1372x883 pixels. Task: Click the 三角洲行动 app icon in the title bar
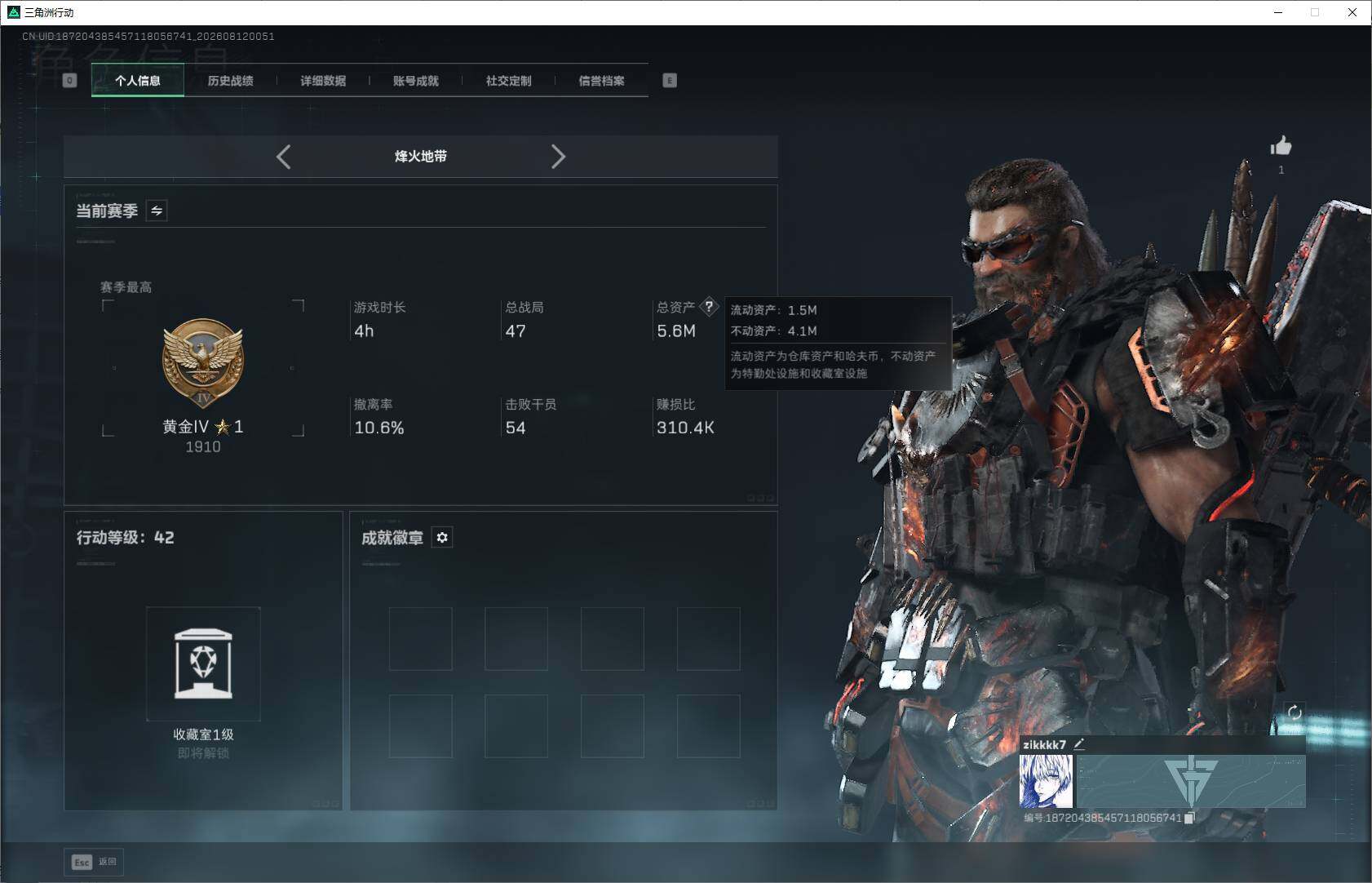tap(13, 12)
